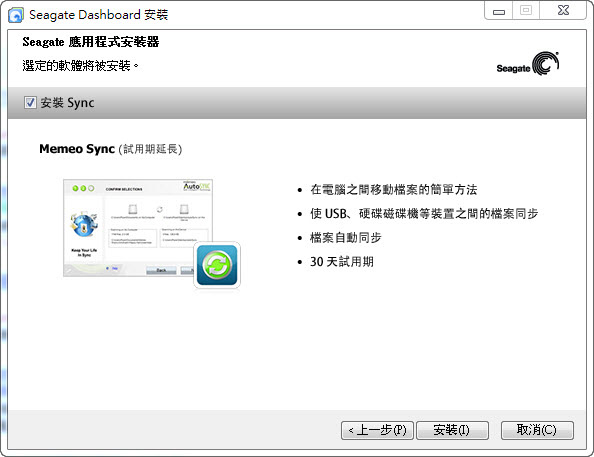Click the Seagate 應用程式安裝器 heading
Viewport: 594px width, 457px height.
(91, 42)
